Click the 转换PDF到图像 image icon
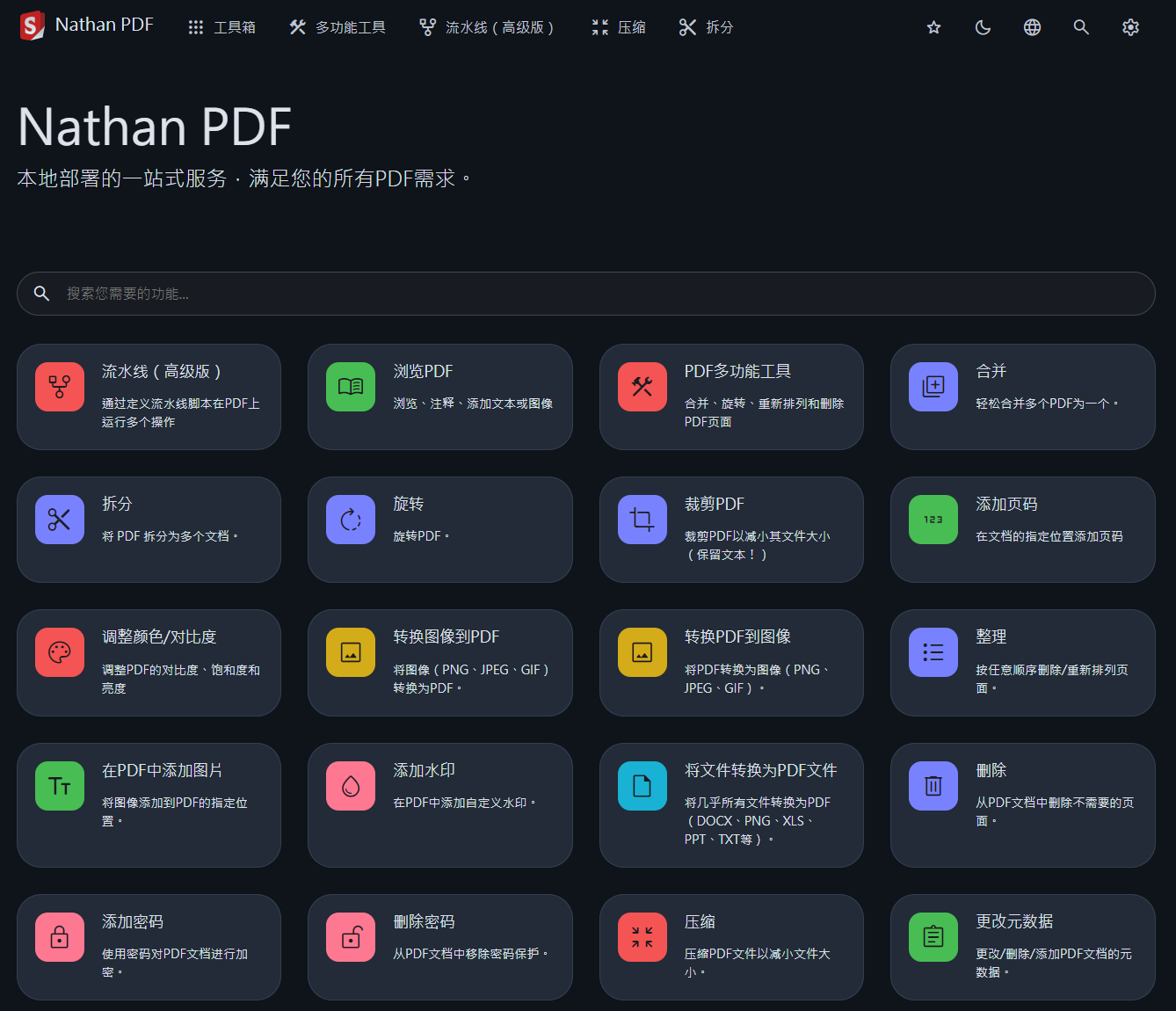Viewport: 1176px width, 1011px height. (642, 652)
